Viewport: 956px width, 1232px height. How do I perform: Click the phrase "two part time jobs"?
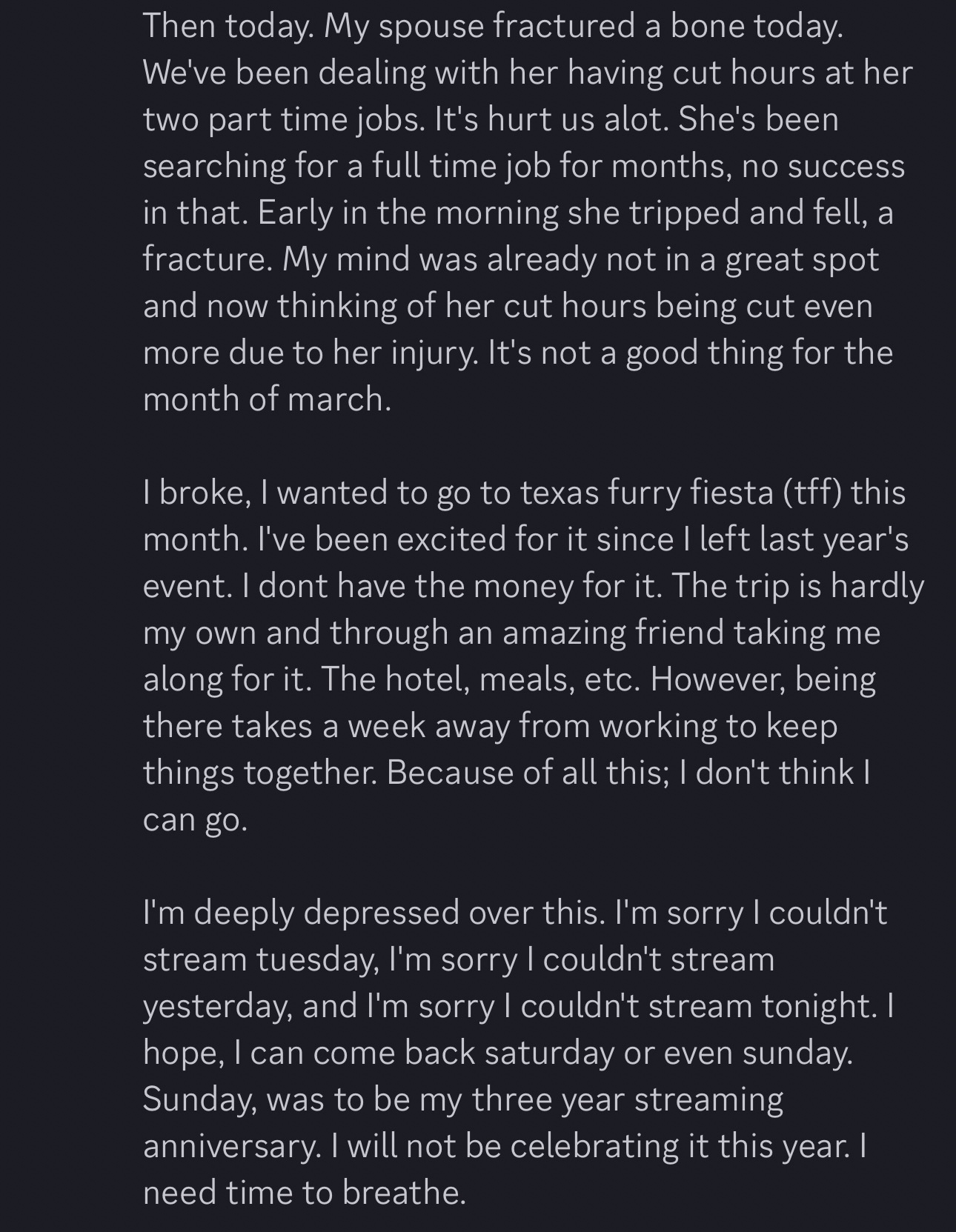282,119
